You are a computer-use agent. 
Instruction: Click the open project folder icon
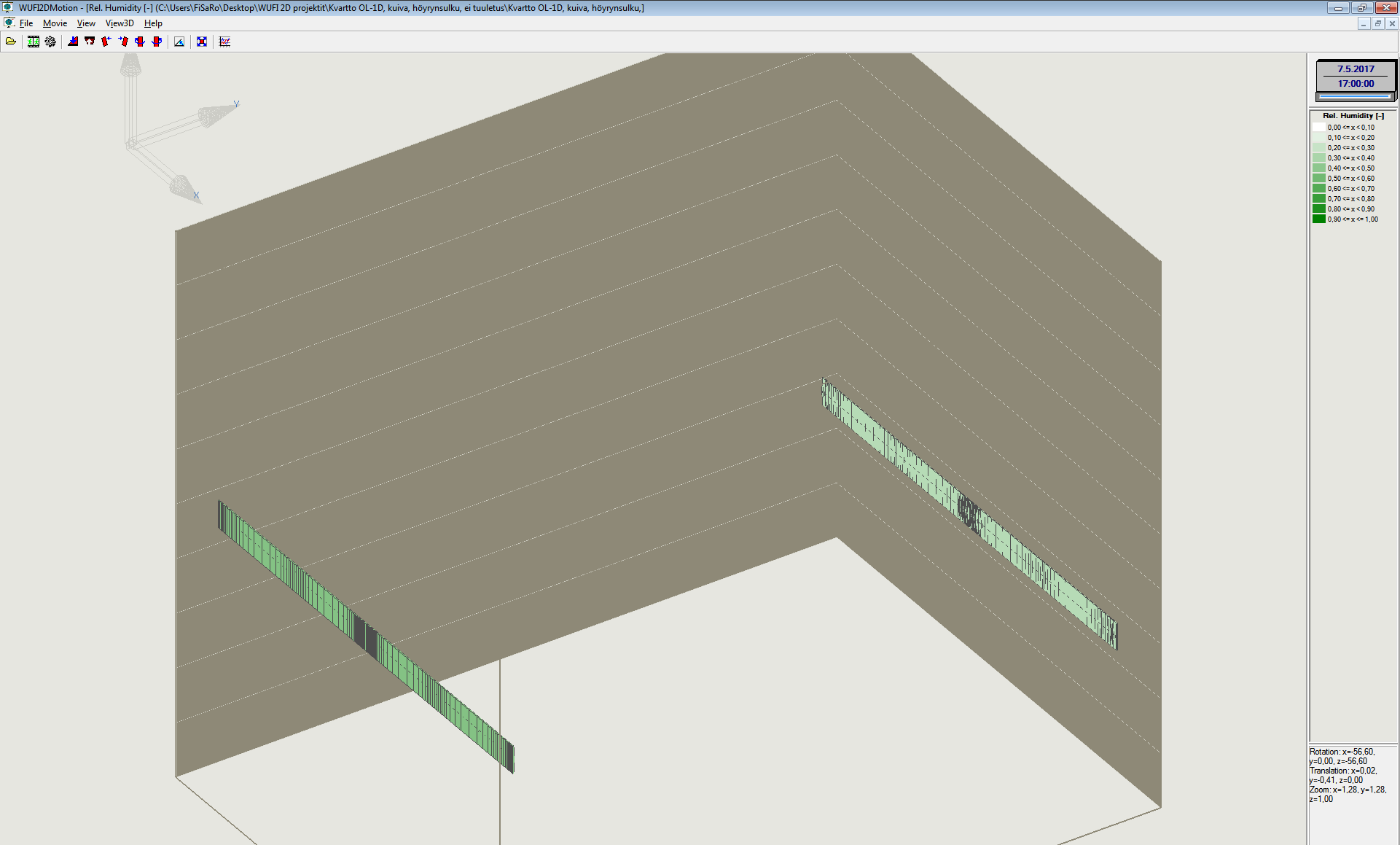click(x=11, y=42)
